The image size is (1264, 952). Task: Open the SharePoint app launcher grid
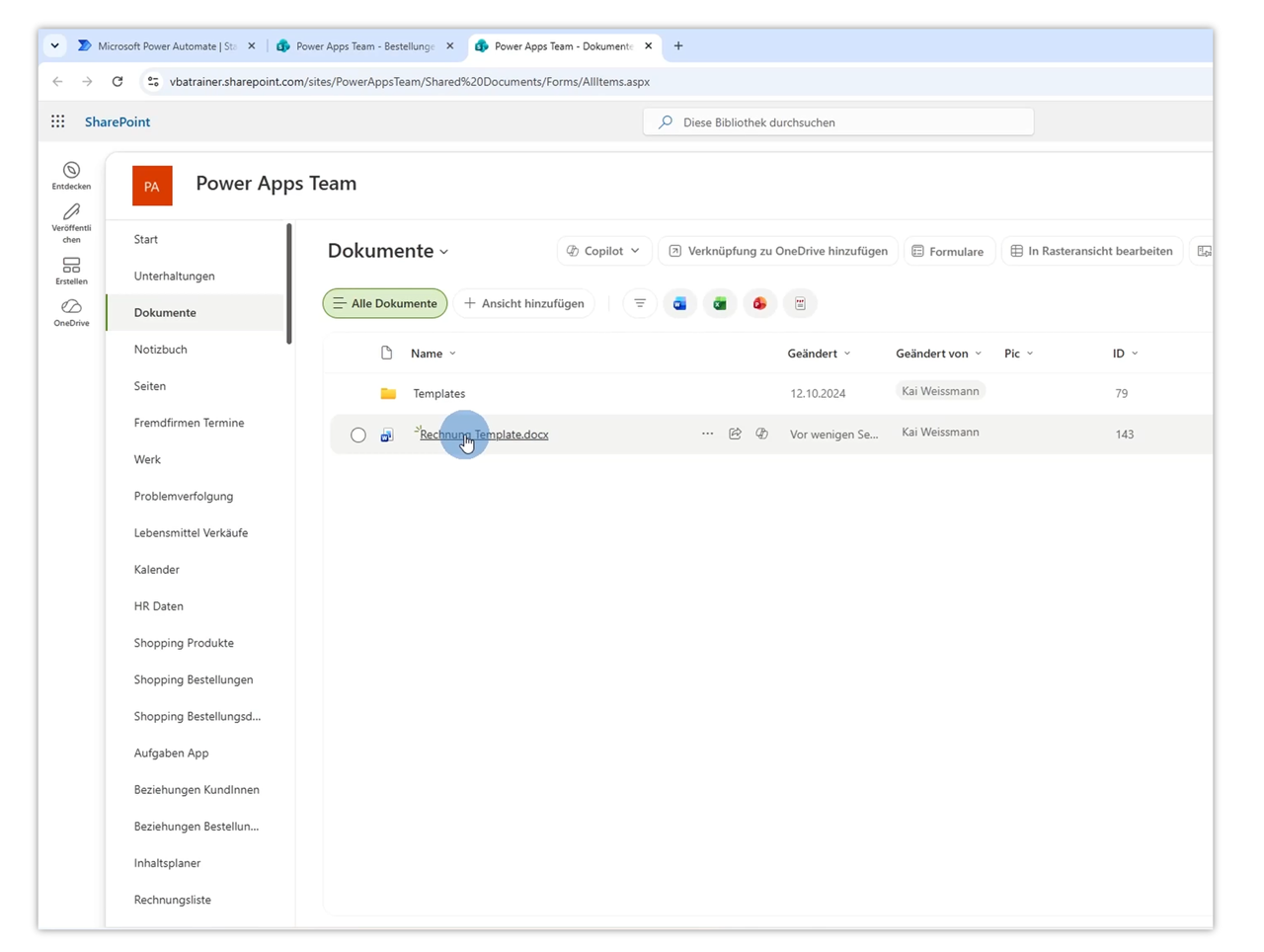coord(58,121)
